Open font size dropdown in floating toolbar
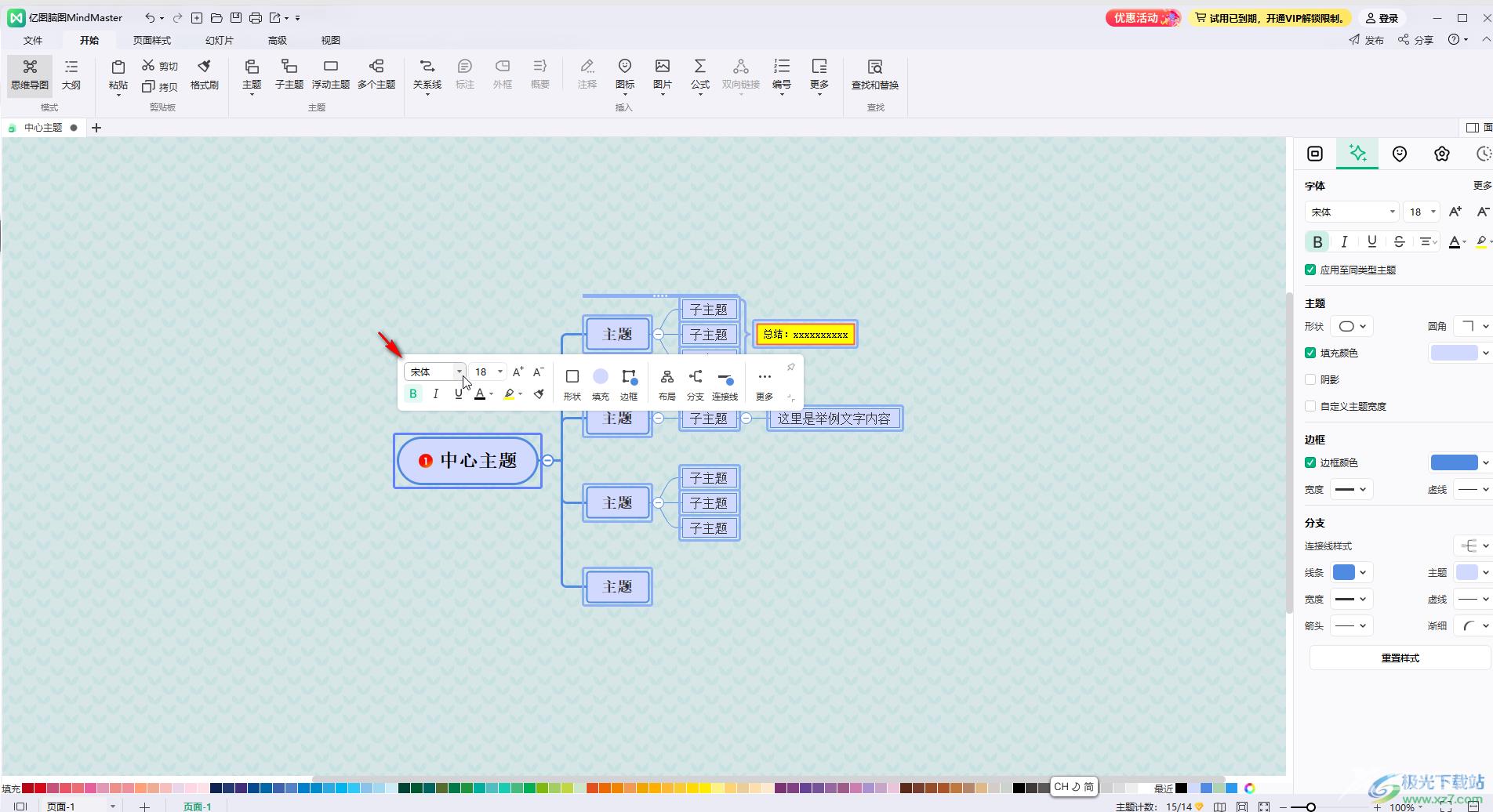The width and height of the screenshot is (1493, 812). (500, 372)
